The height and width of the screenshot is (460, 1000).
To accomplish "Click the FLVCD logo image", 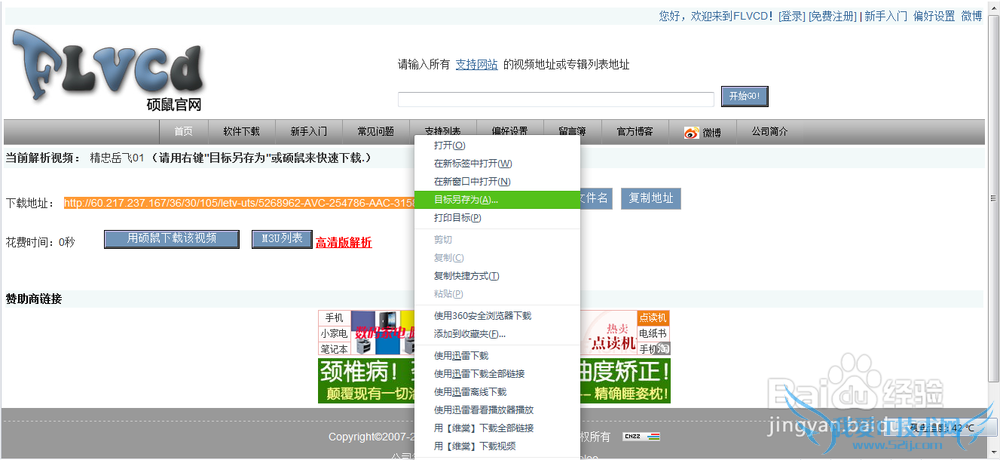I will pyautogui.click(x=108, y=71).
